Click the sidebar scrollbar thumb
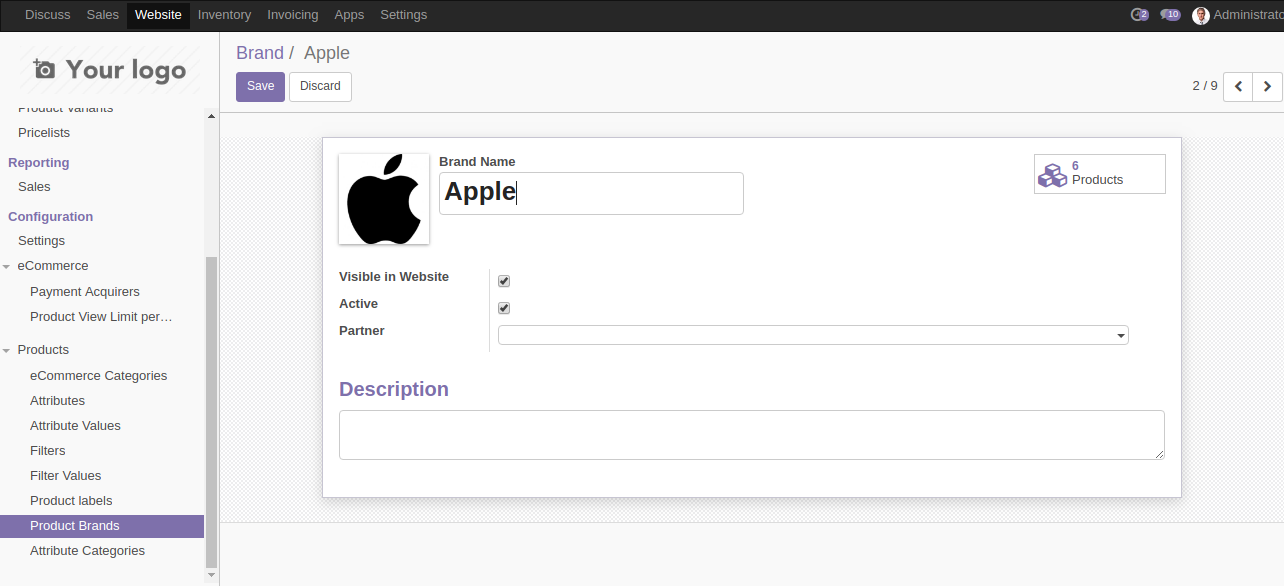 pos(211,411)
